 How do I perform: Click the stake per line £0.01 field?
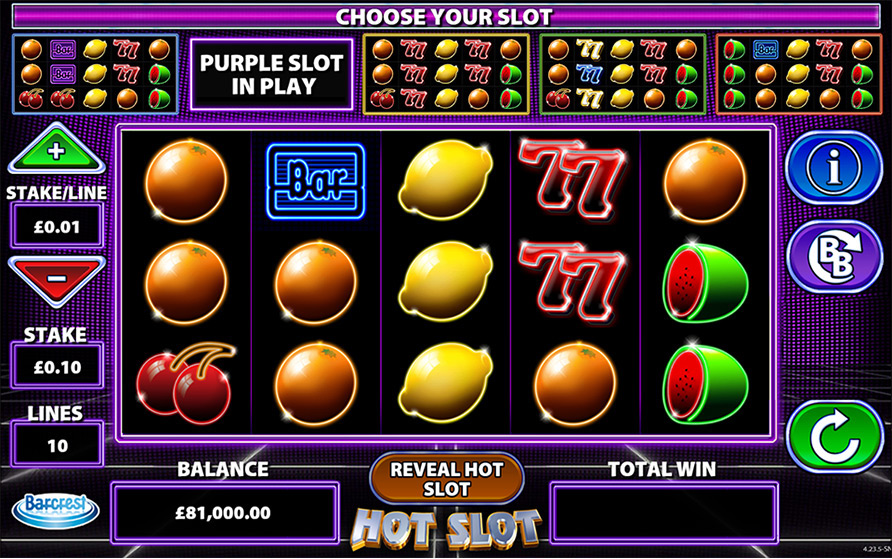click(x=57, y=226)
